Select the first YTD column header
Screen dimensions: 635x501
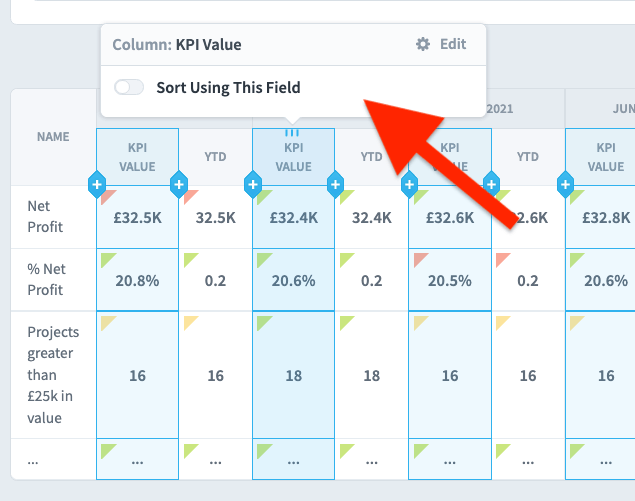215,157
